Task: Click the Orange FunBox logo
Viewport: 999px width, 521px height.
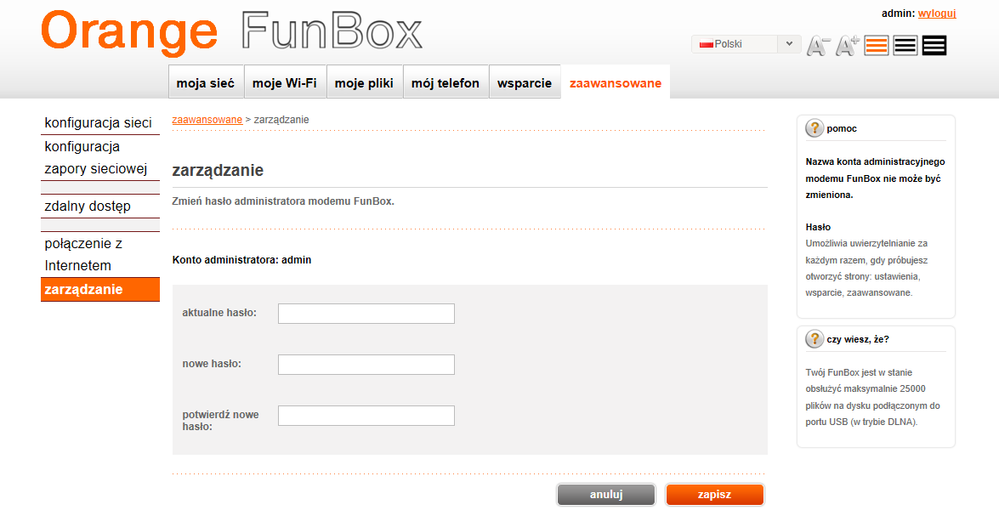Action: [231, 32]
